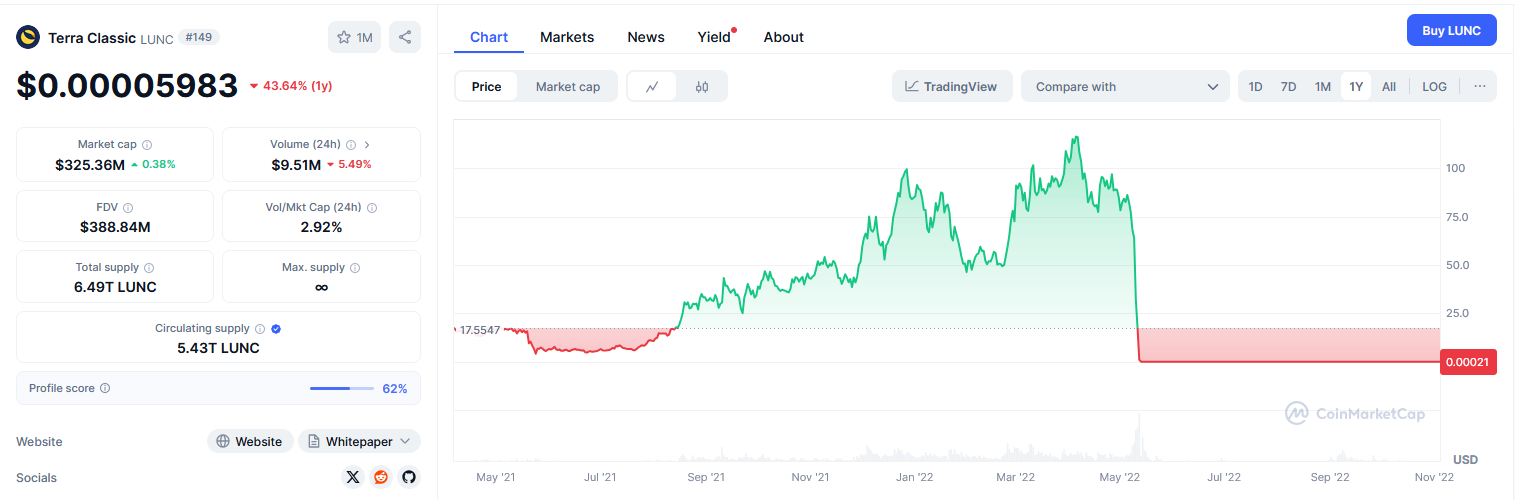The width and height of the screenshot is (1515, 500).
Task: Set chart range to All
Action: pos(1389,87)
